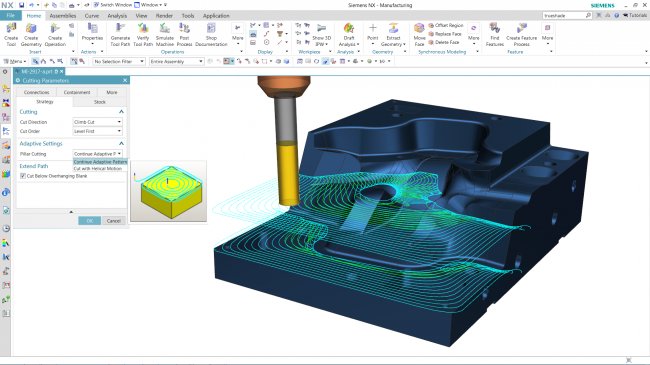Click the help question-mark icon near Tutorials
Viewport: 650px width, 365px height.
pos(616,15)
